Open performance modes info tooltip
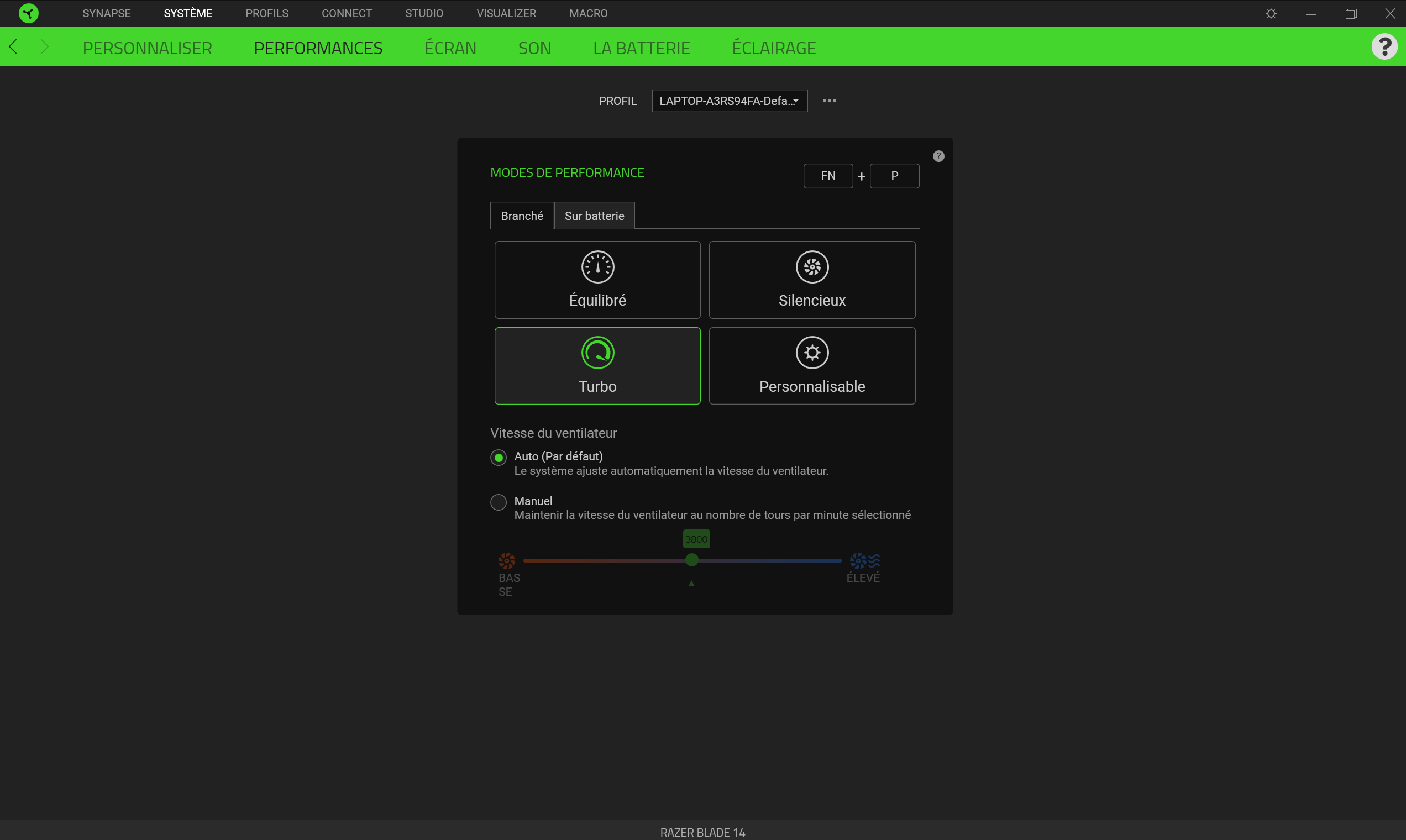Screen dimensions: 1406x840 tap(938, 156)
